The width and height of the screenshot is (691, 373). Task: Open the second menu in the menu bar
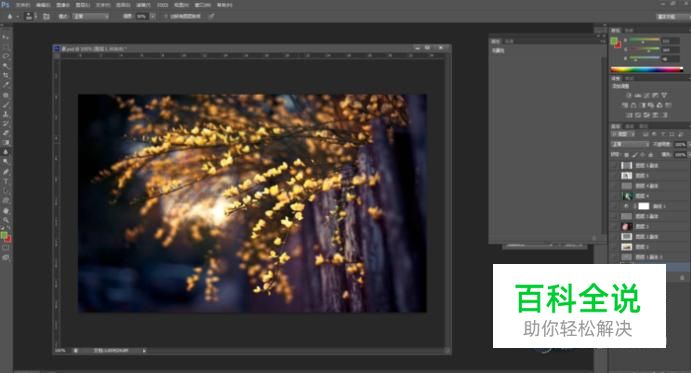tap(43, 5)
